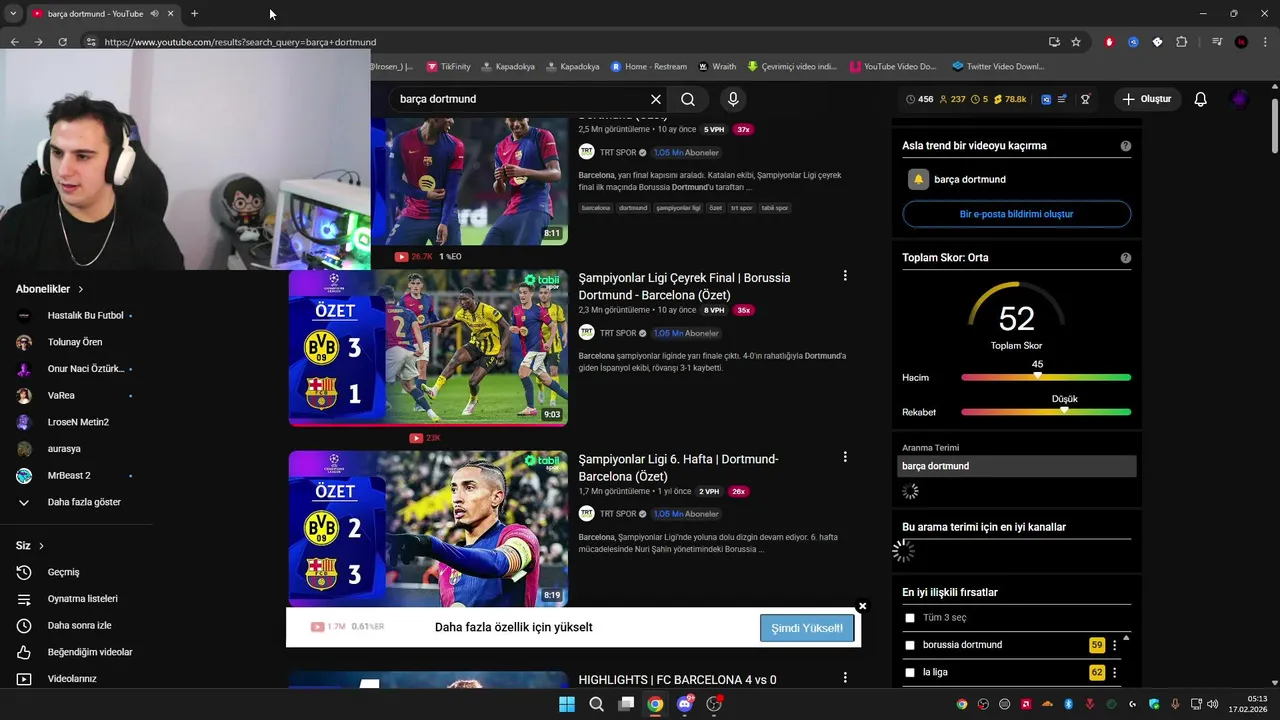Open more options for Borussia Dortmund - Barcelona video
The height and width of the screenshot is (720, 1280).
[x=845, y=276]
